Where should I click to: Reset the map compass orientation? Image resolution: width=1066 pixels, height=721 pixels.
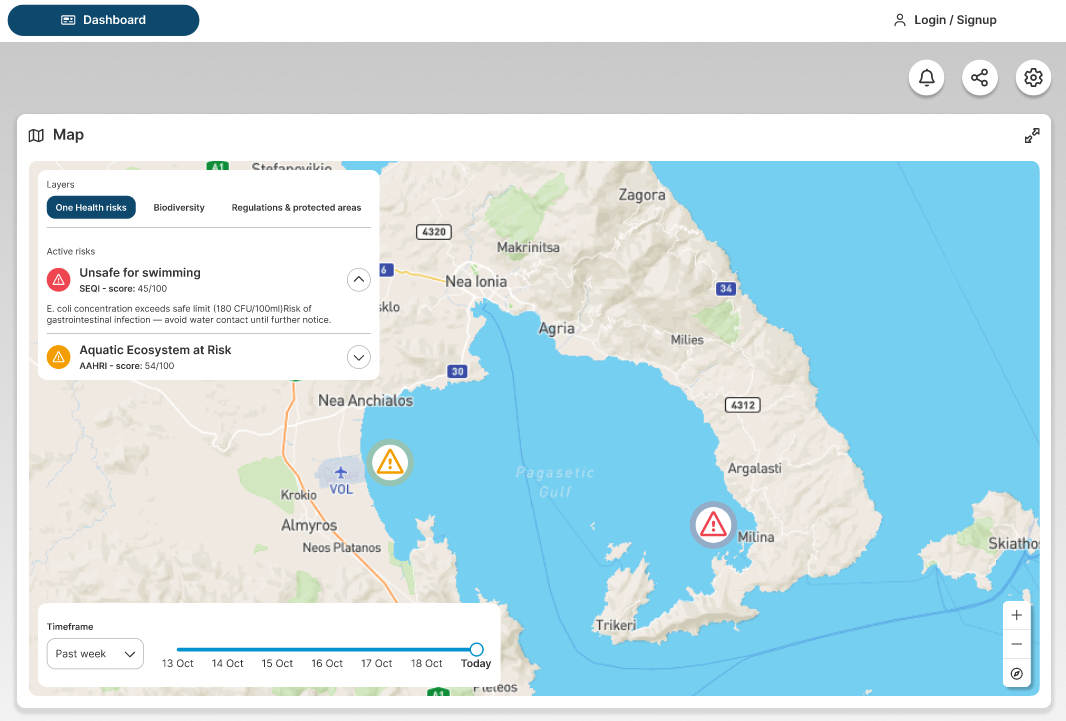point(1016,673)
